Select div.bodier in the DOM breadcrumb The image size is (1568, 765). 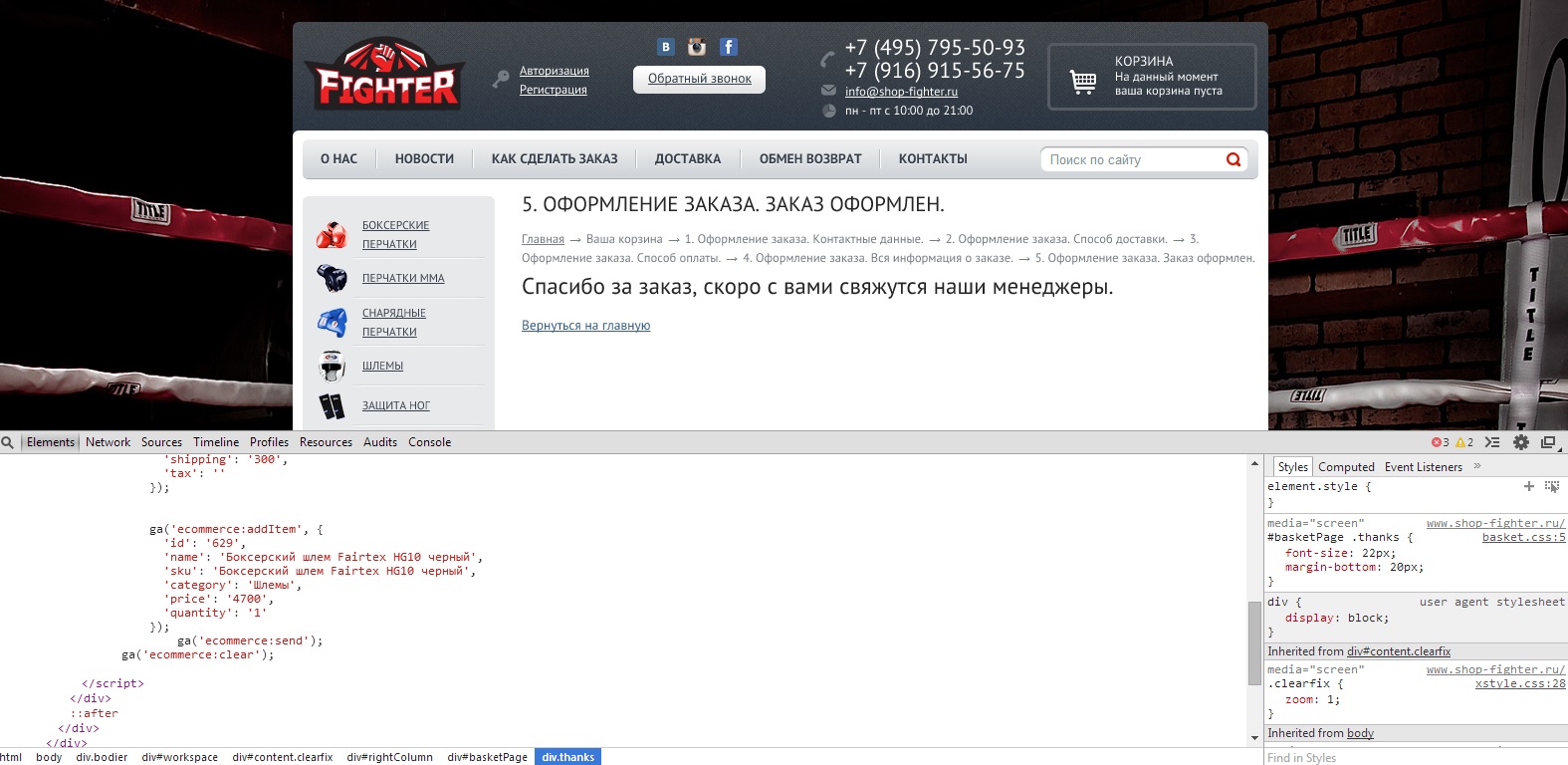pos(102,757)
